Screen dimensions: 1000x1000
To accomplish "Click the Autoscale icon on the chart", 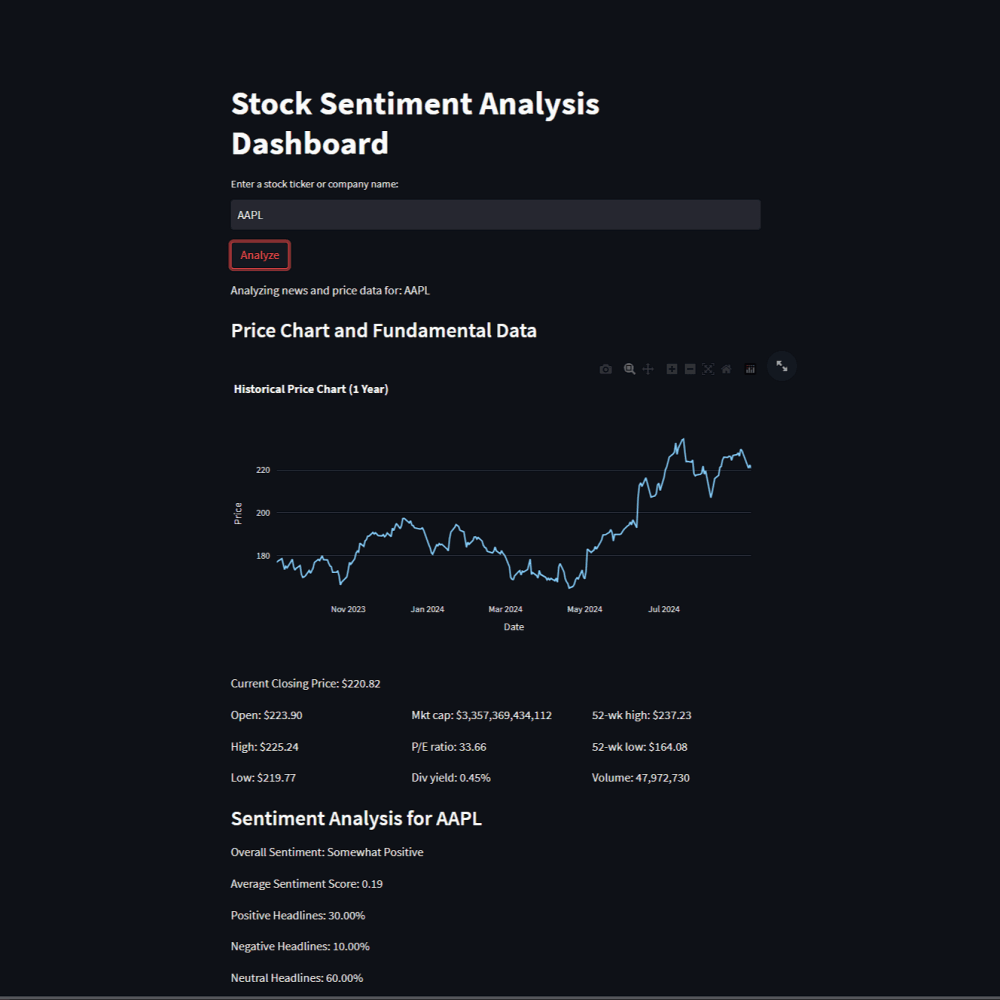I will (x=708, y=368).
